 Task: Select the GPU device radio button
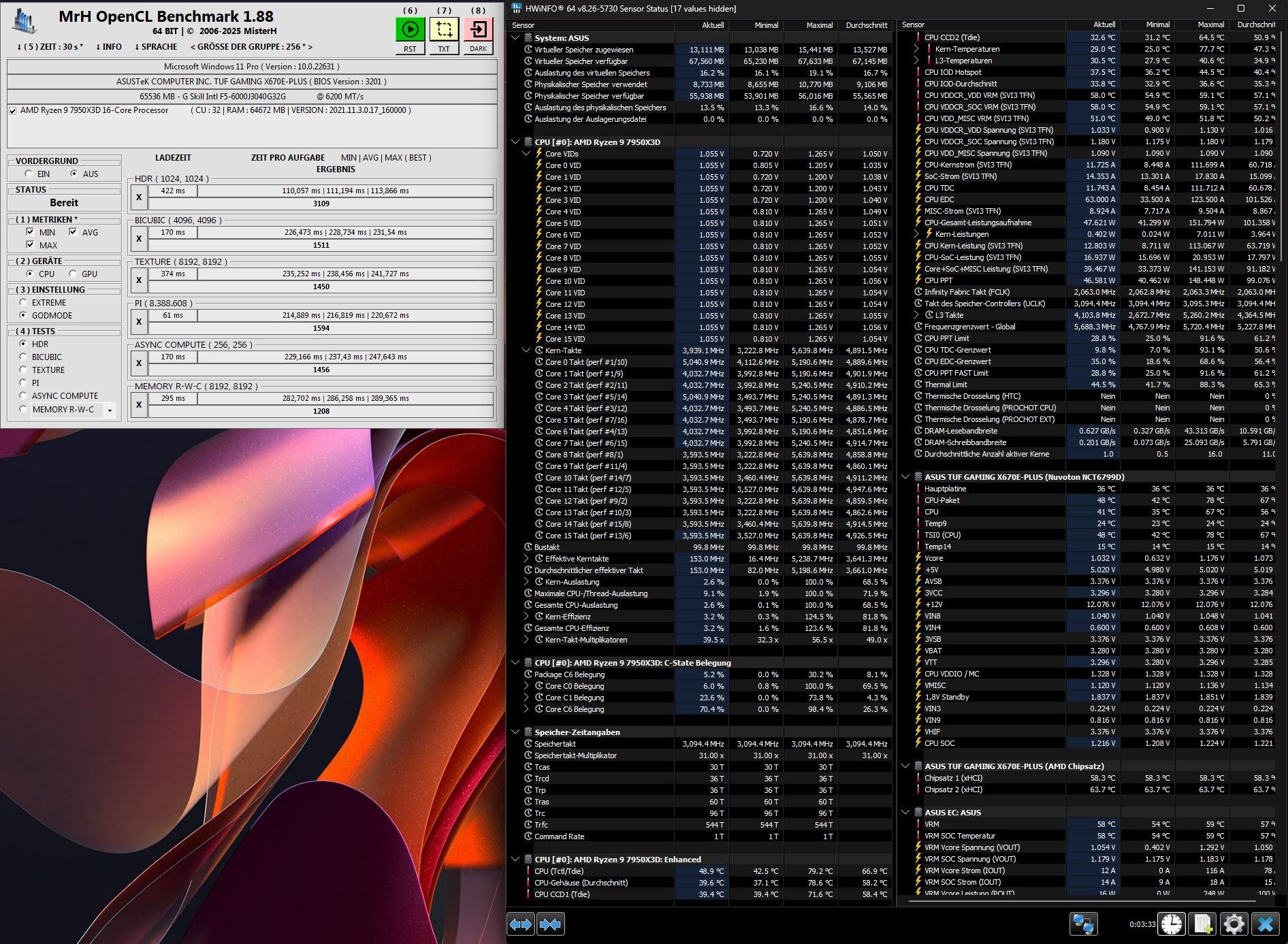73,274
